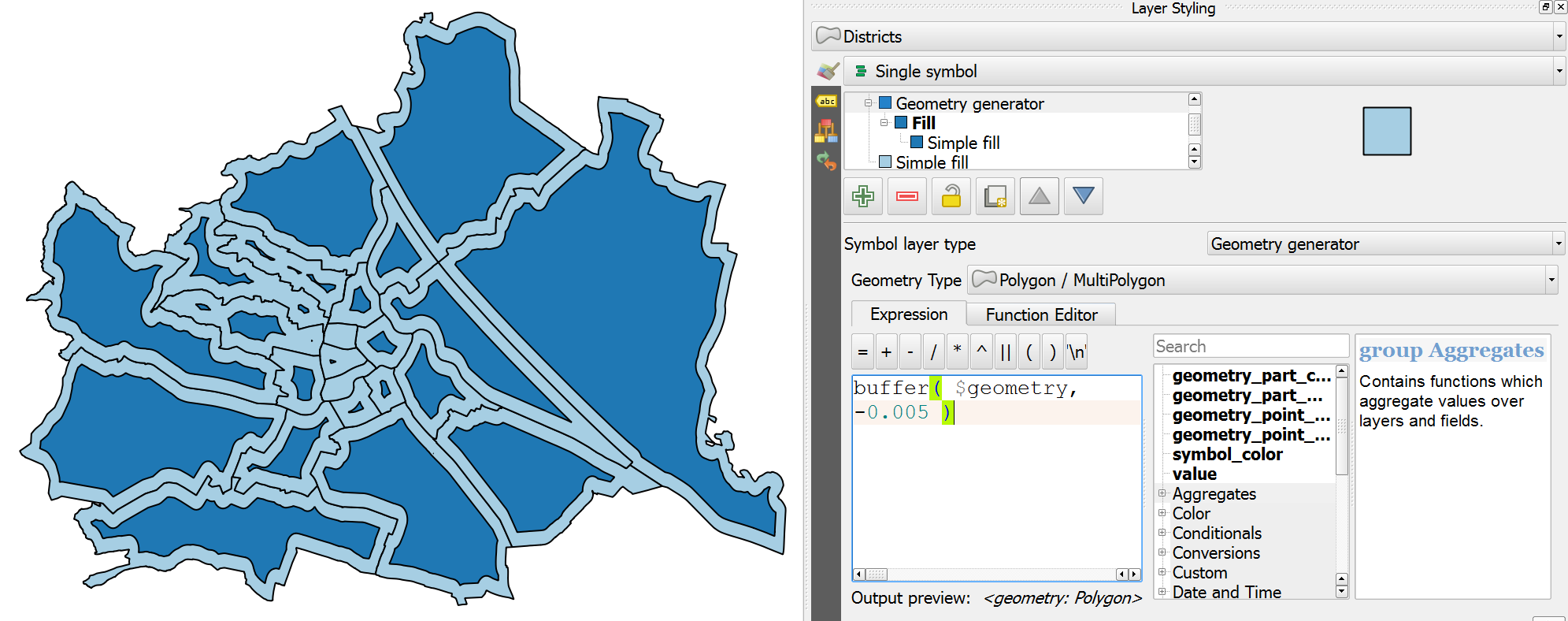Open the style manager brushes icon

tap(826, 131)
